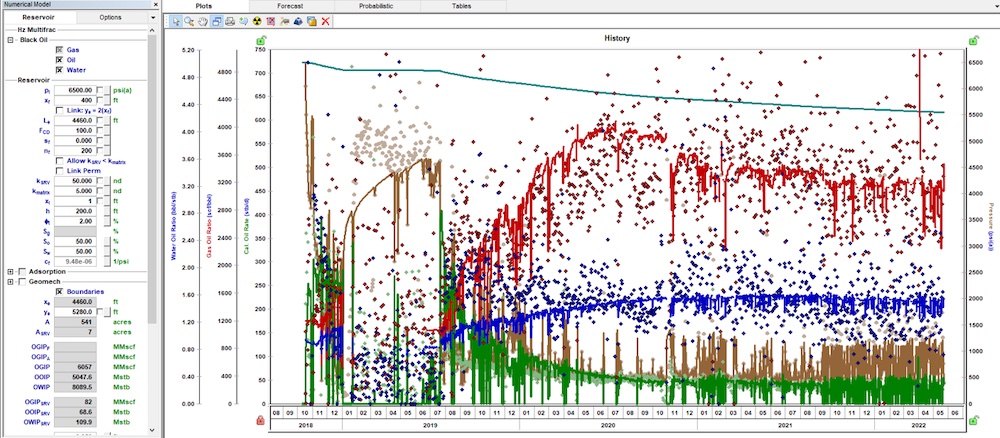Click the initial pressure pi input field

[x=74, y=90]
